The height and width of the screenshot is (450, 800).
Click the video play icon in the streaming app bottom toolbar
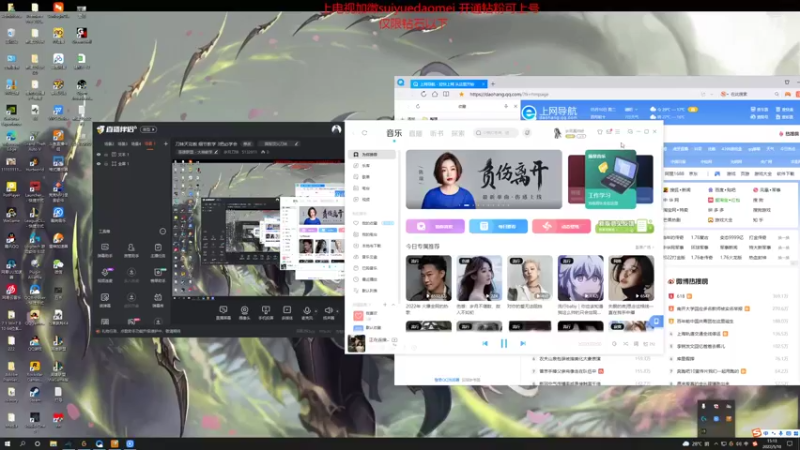click(287, 312)
